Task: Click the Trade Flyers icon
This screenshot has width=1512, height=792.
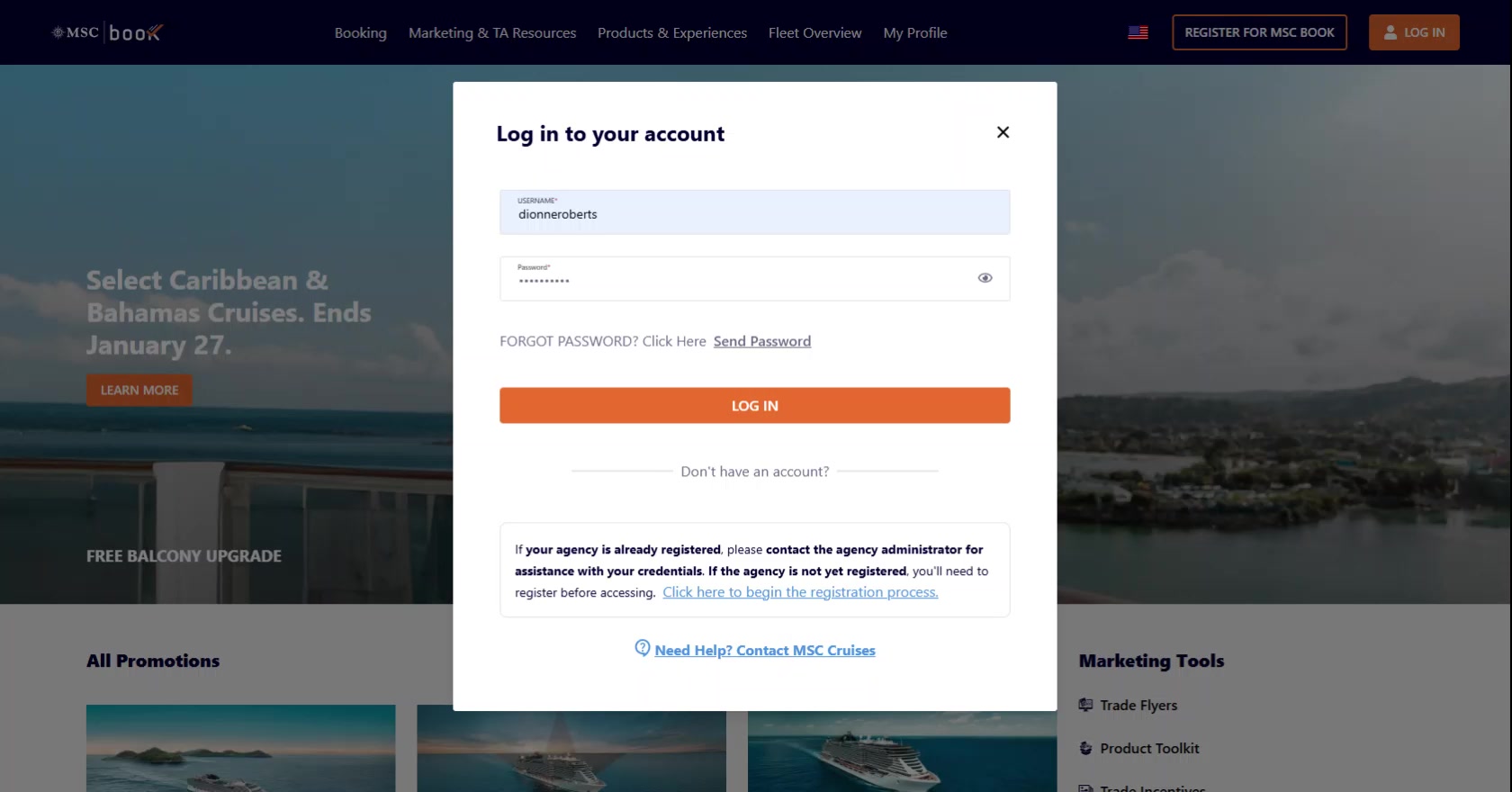Action: coord(1085,705)
